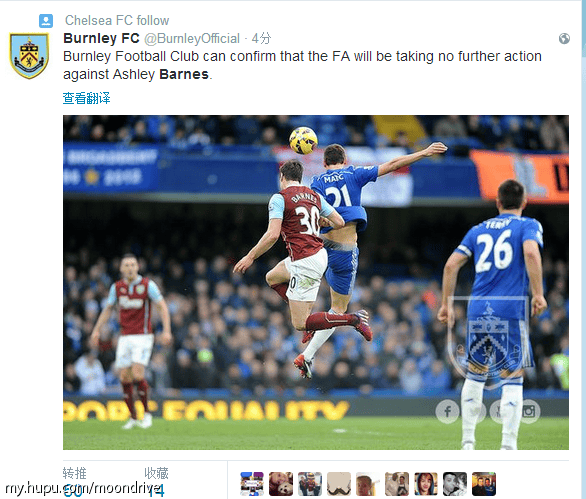Open the last avatar with two men
Image resolution: width=586 pixels, height=499 pixels.
[x=484, y=484]
